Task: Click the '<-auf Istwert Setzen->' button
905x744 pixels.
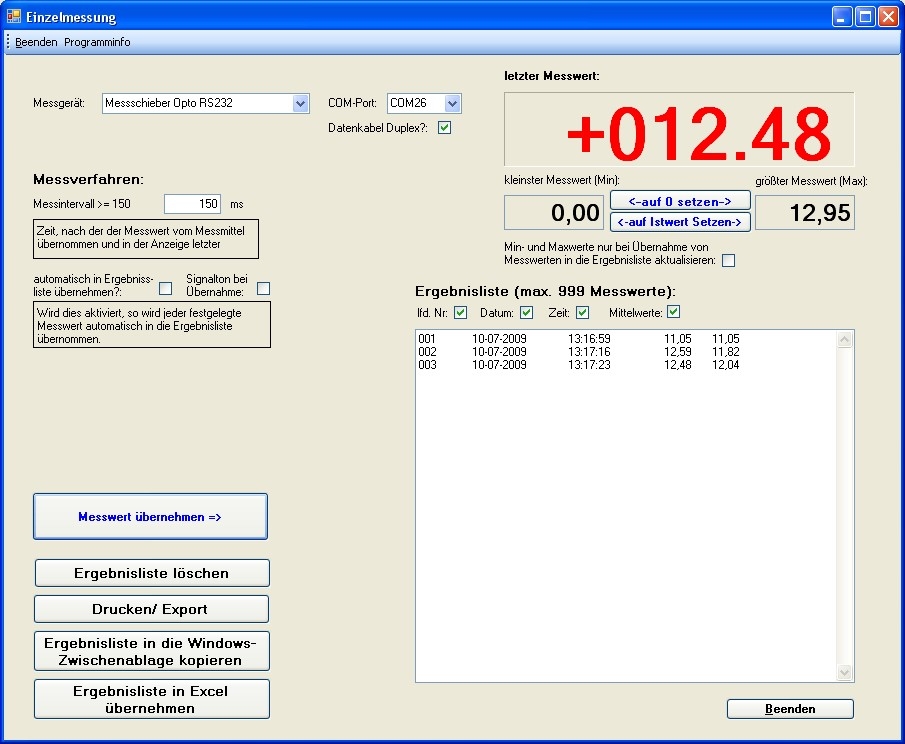Action: pyautogui.click(x=680, y=222)
